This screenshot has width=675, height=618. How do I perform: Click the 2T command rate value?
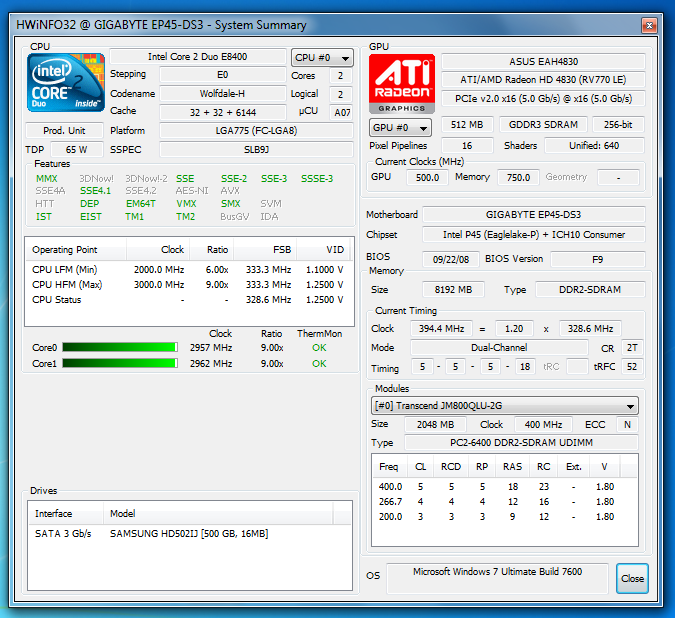point(632,347)
